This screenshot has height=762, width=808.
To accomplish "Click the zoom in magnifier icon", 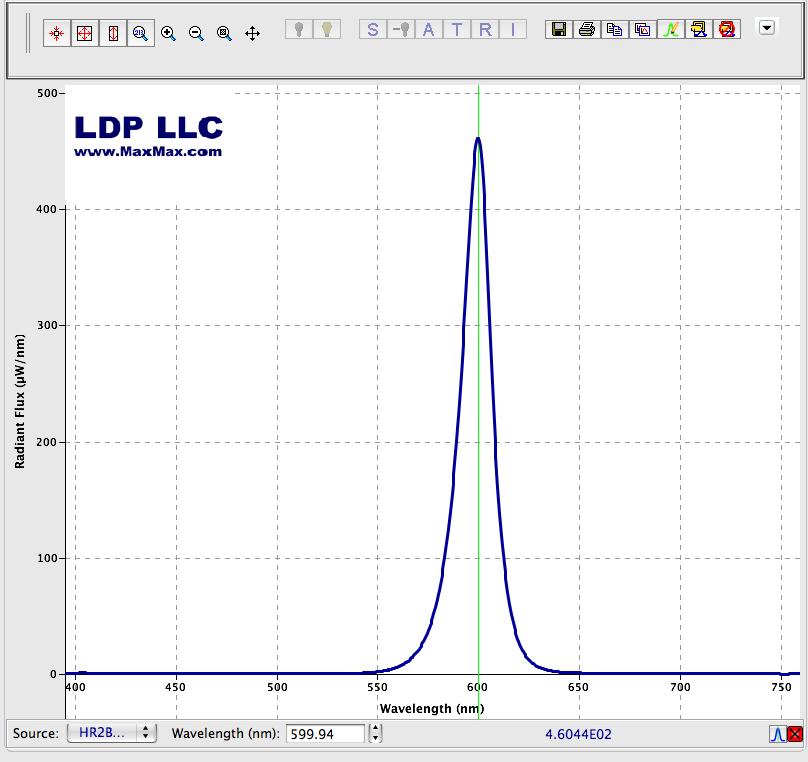I will [169, 33].
